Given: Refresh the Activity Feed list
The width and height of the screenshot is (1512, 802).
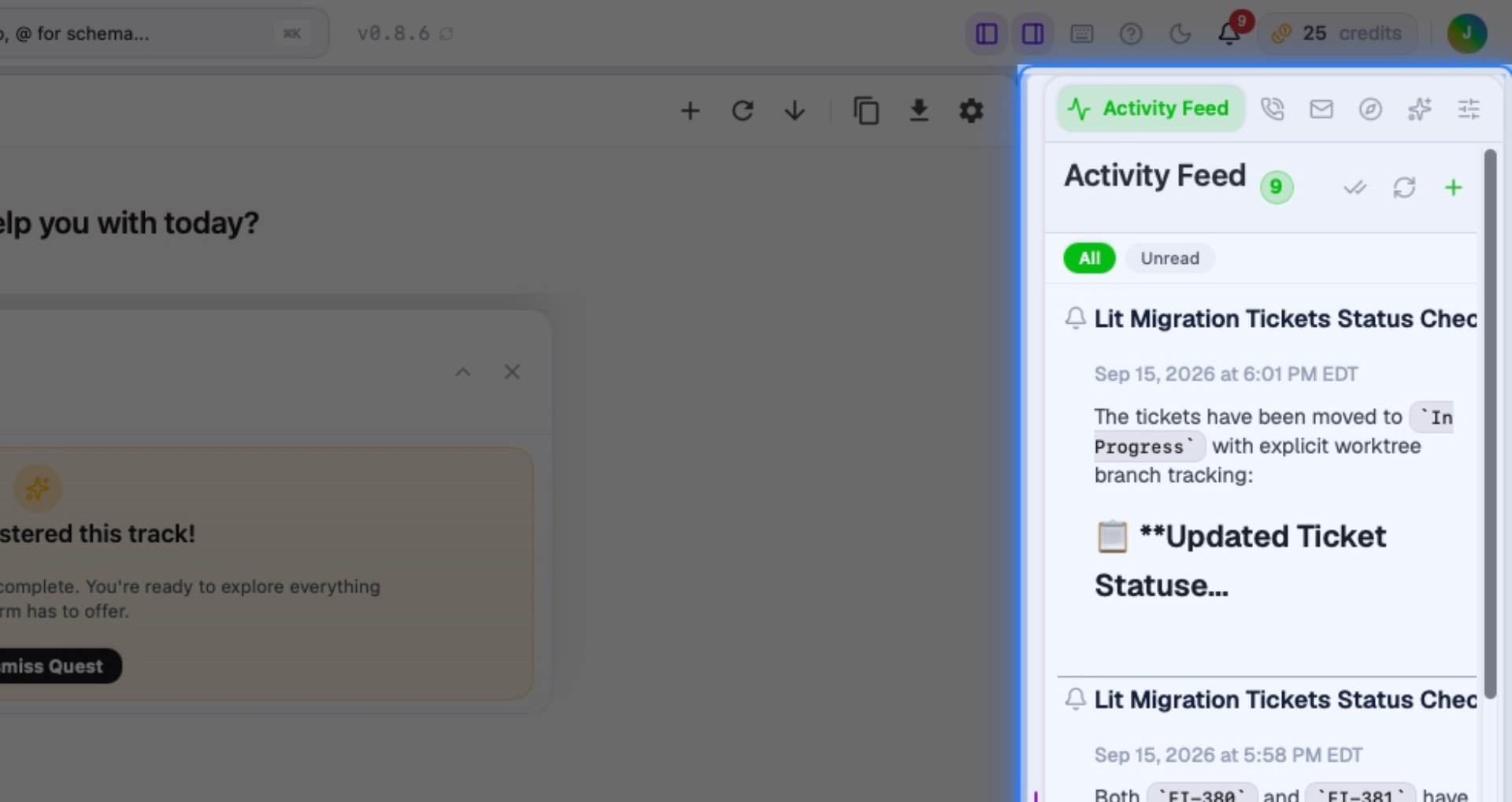Looking at the screenshot, I should coord(1404,188).
